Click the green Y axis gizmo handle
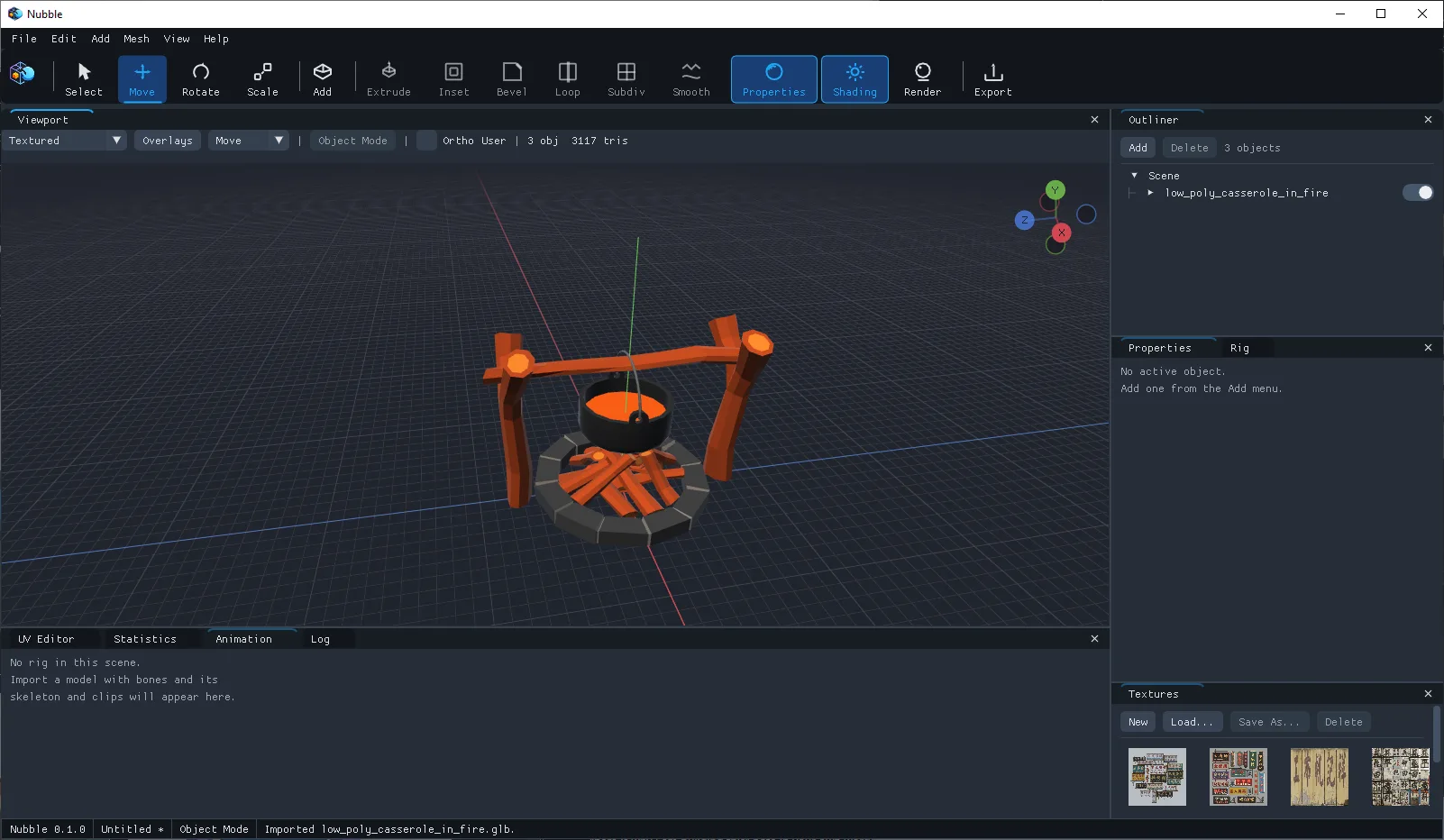Image resolution: width=1444 pixels, height=840 pixels. click(1055, 190)
